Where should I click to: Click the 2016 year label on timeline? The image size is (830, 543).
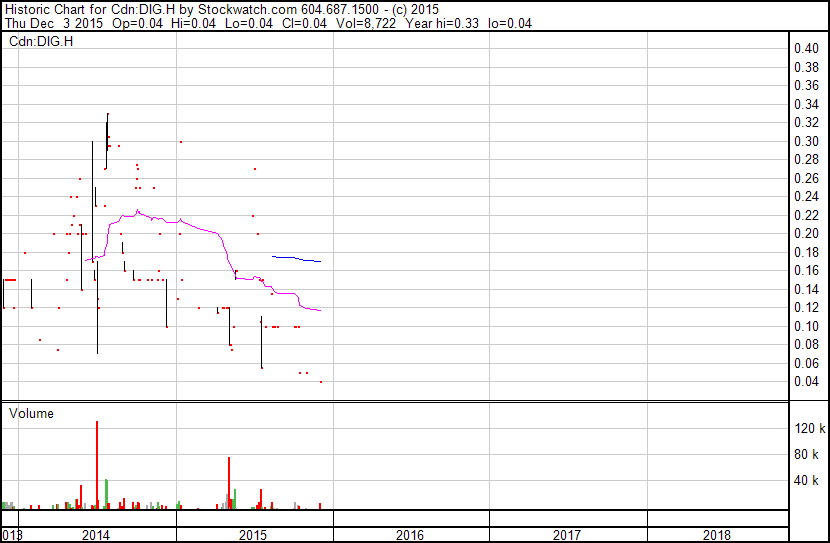click(x=410, y=535)
